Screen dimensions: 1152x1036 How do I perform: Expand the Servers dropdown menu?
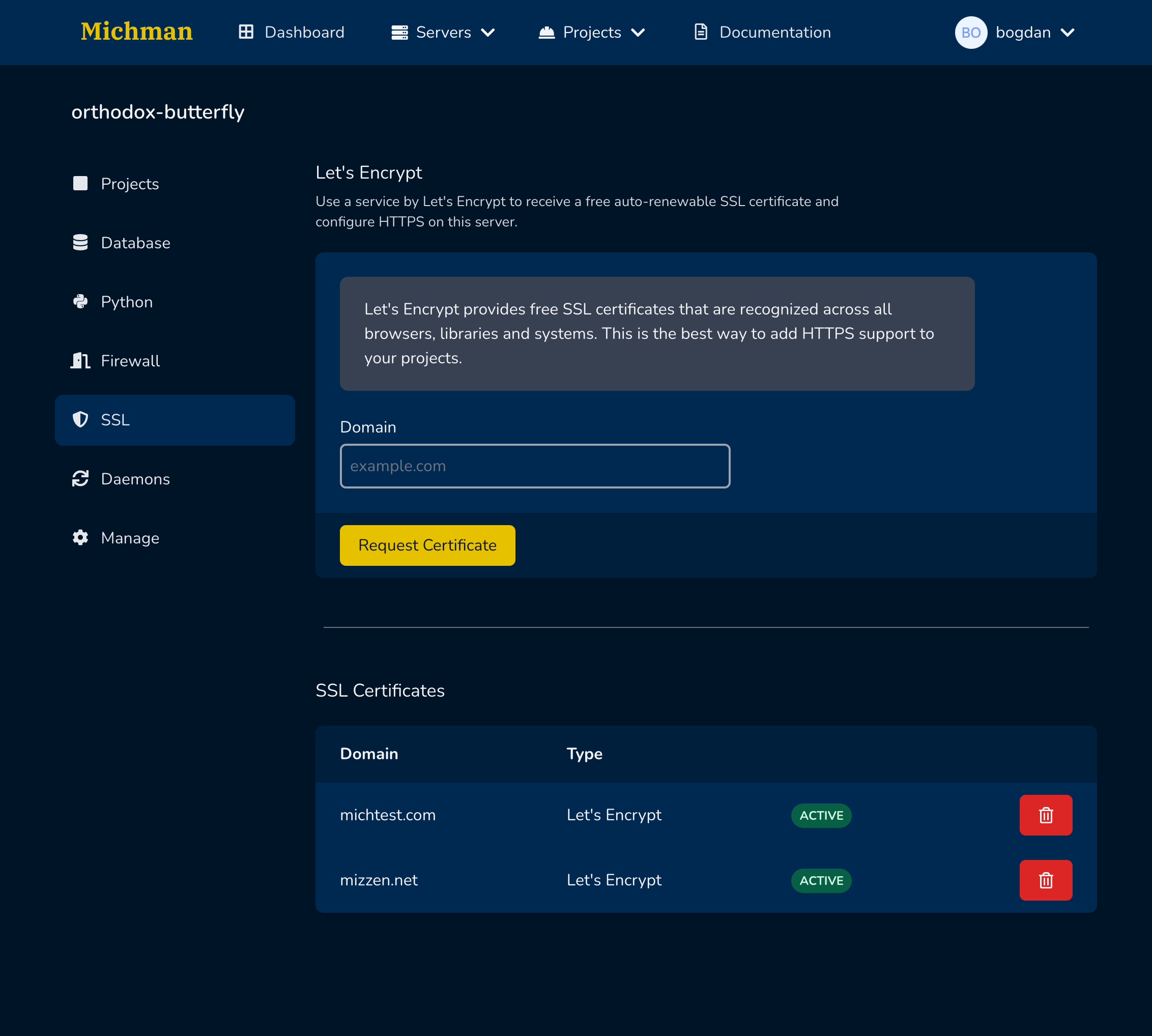point(443,33)
